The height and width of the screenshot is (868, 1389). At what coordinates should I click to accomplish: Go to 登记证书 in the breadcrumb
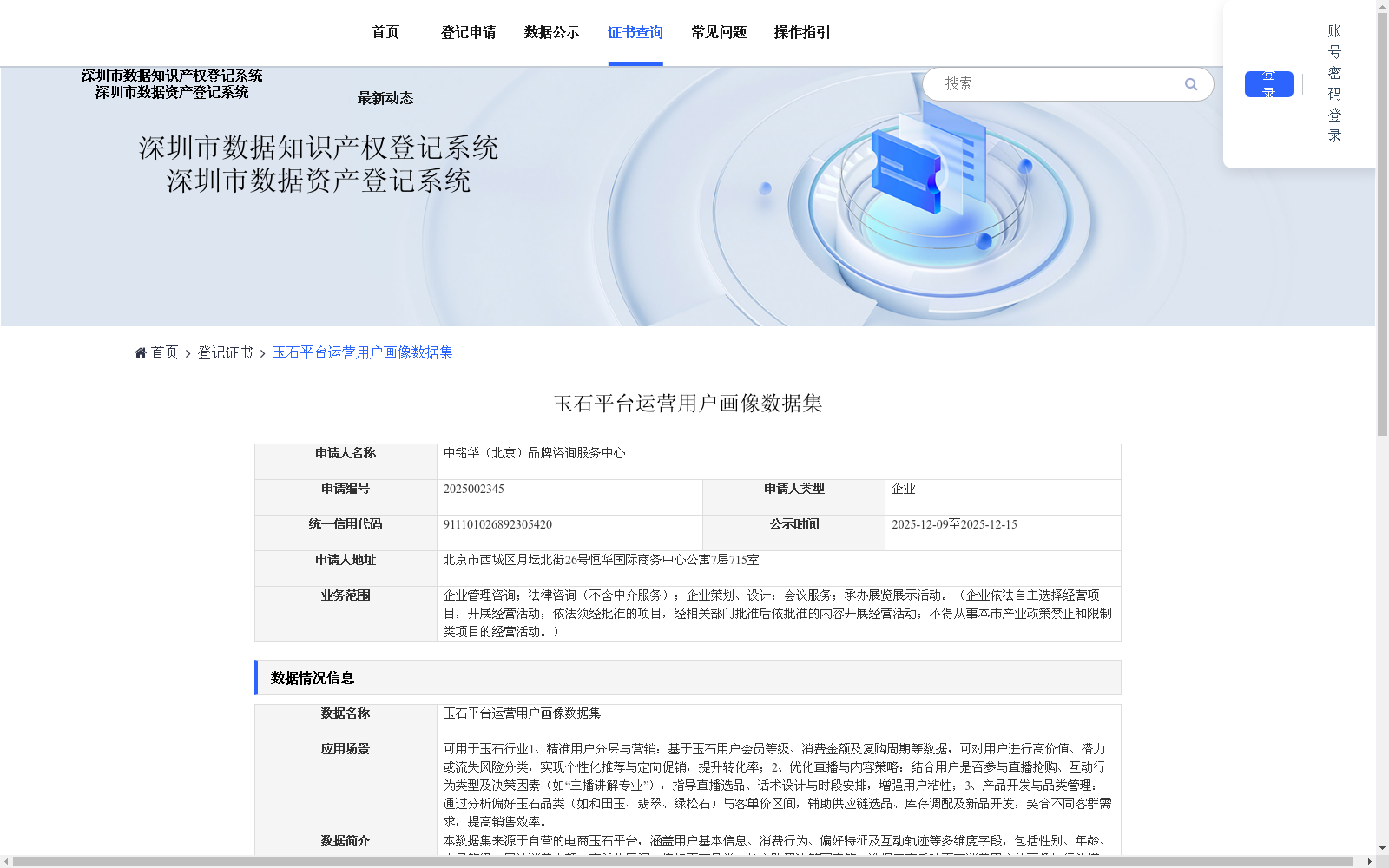coord(225,352)
